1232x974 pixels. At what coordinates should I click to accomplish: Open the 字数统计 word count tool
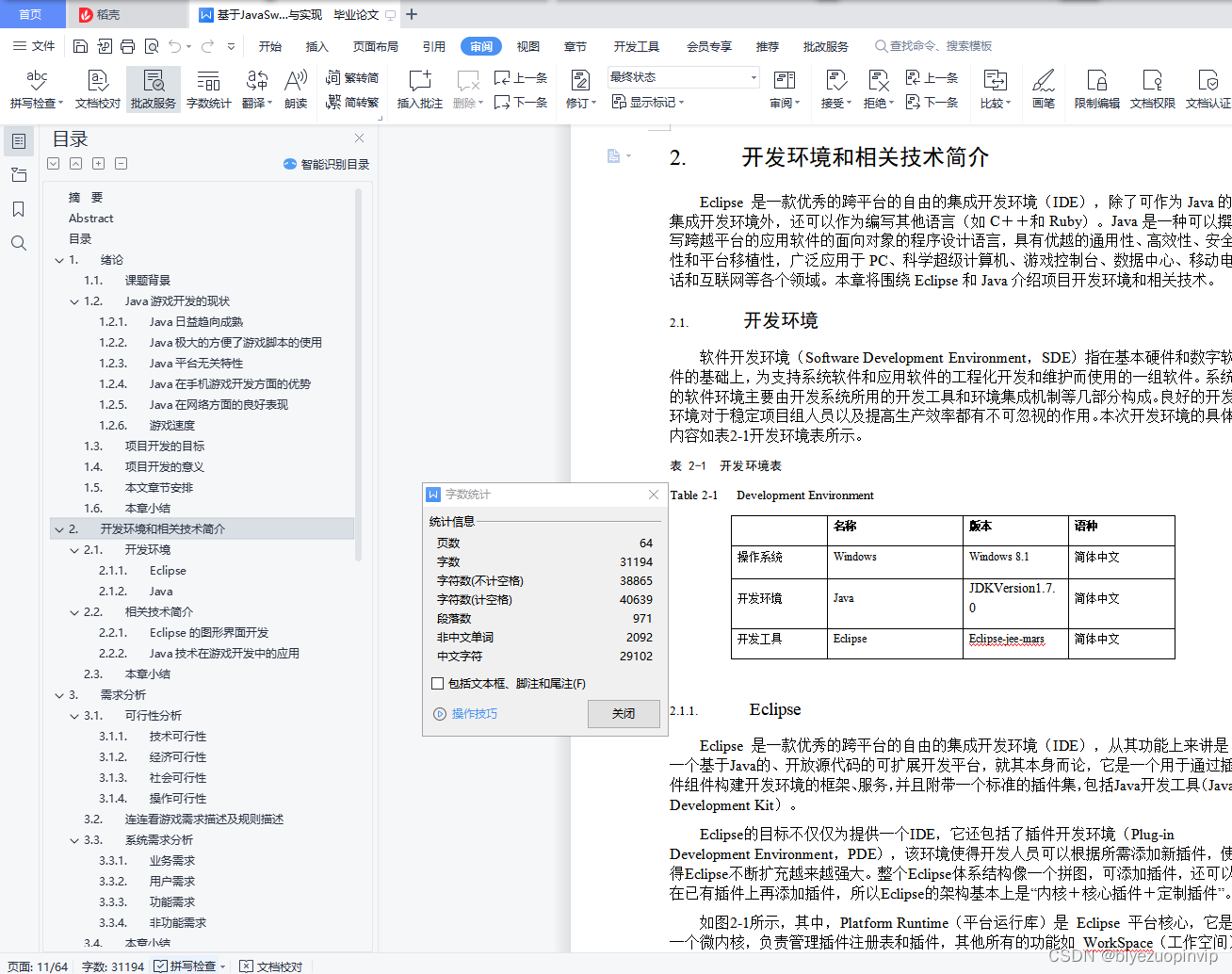click(208, 89)
